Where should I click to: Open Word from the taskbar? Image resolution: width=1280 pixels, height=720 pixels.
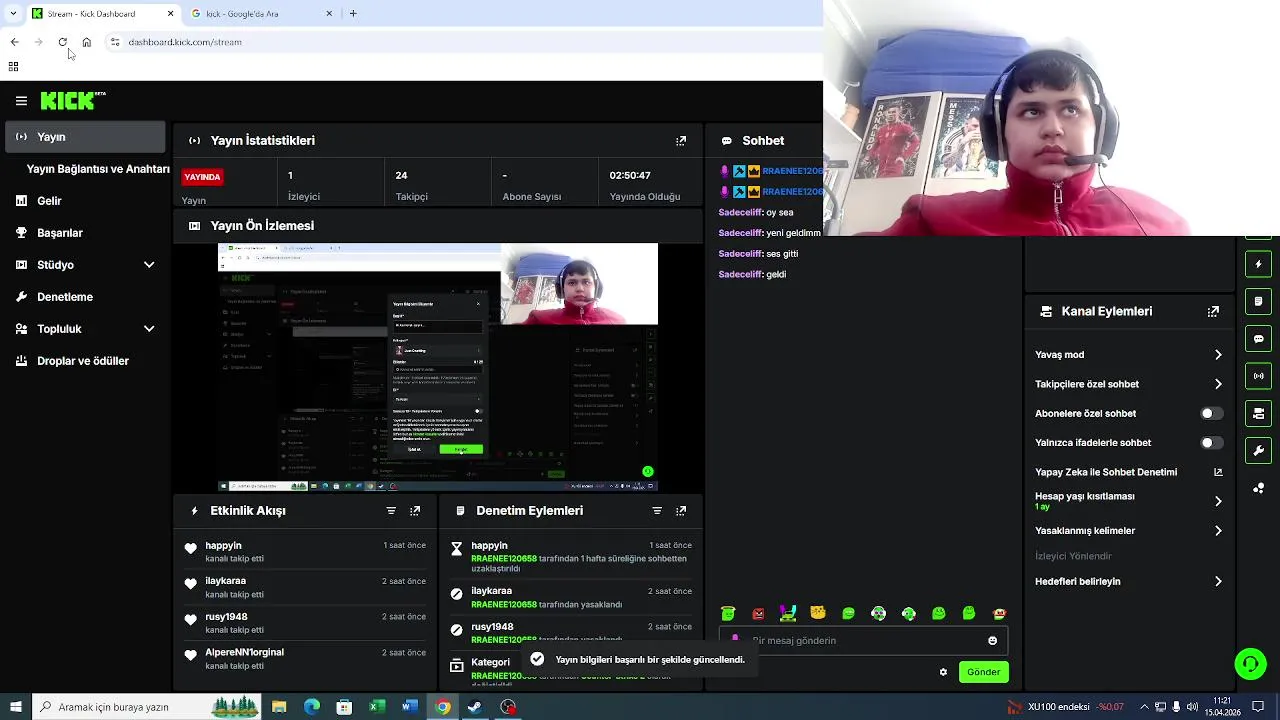[x=410, y=707]
